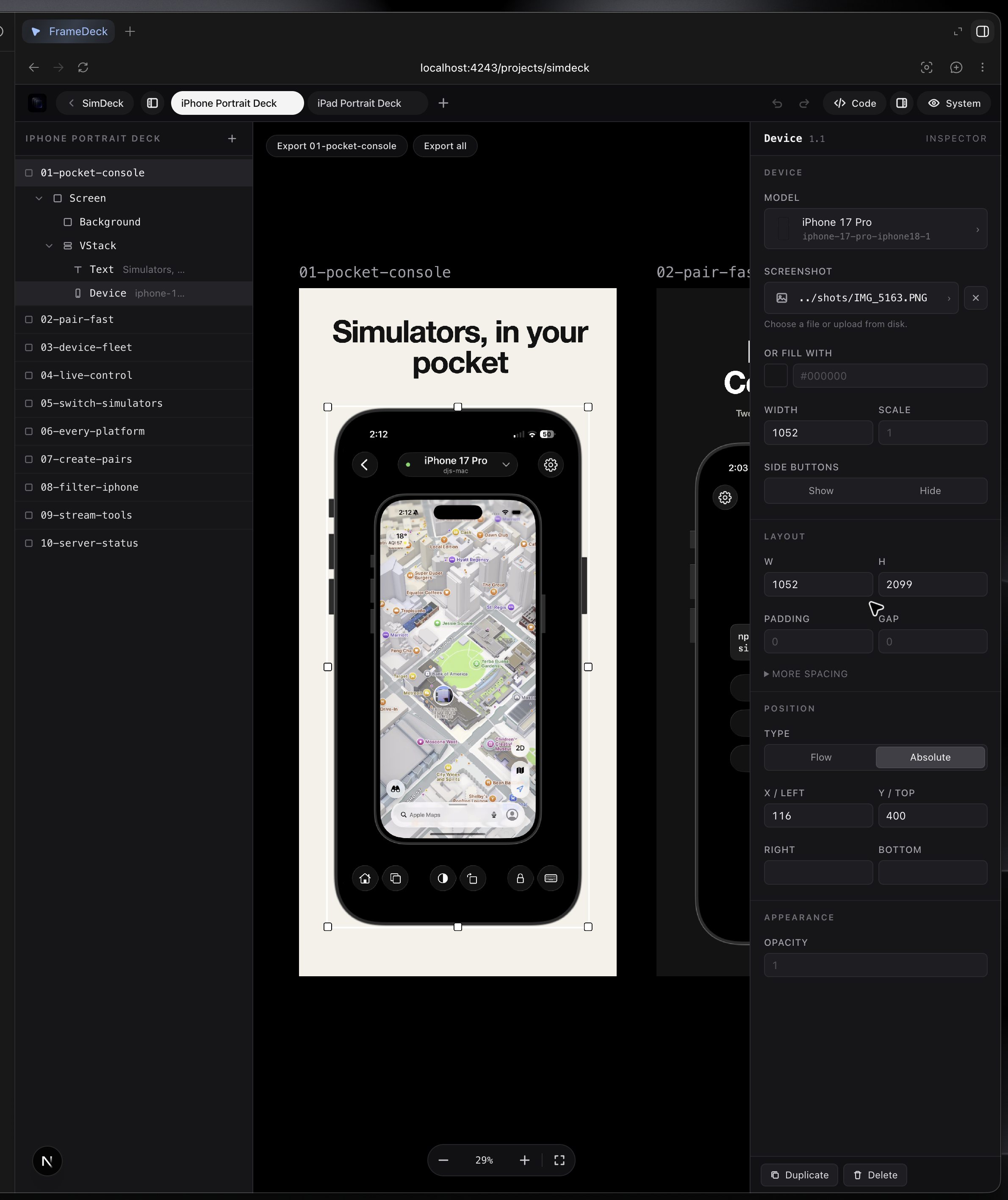This screenshot has height=1200, width=1008.
Task: Open the iPhone 17 Pro model picker
Action: coord(875,229)
